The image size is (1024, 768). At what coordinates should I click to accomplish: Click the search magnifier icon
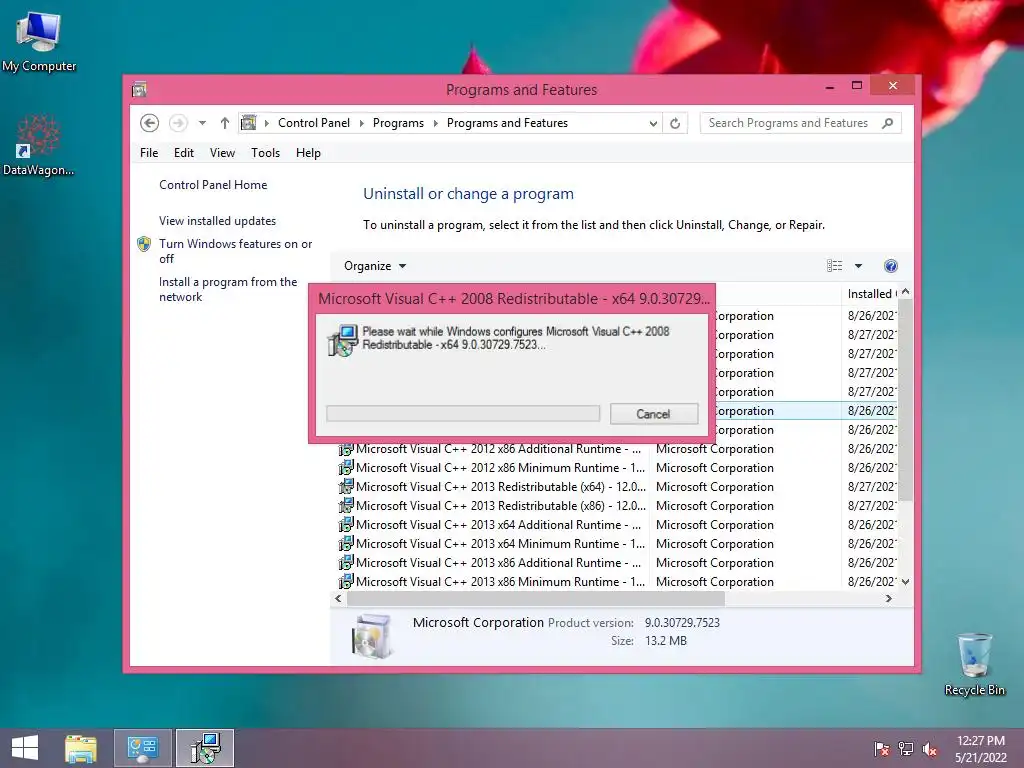(888, 123)
